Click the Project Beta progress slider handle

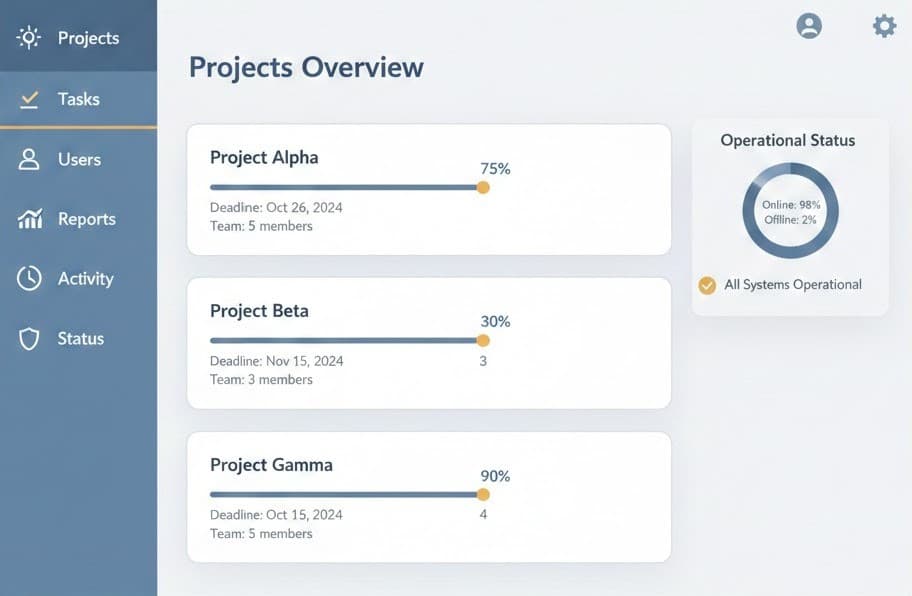(483, 341)
